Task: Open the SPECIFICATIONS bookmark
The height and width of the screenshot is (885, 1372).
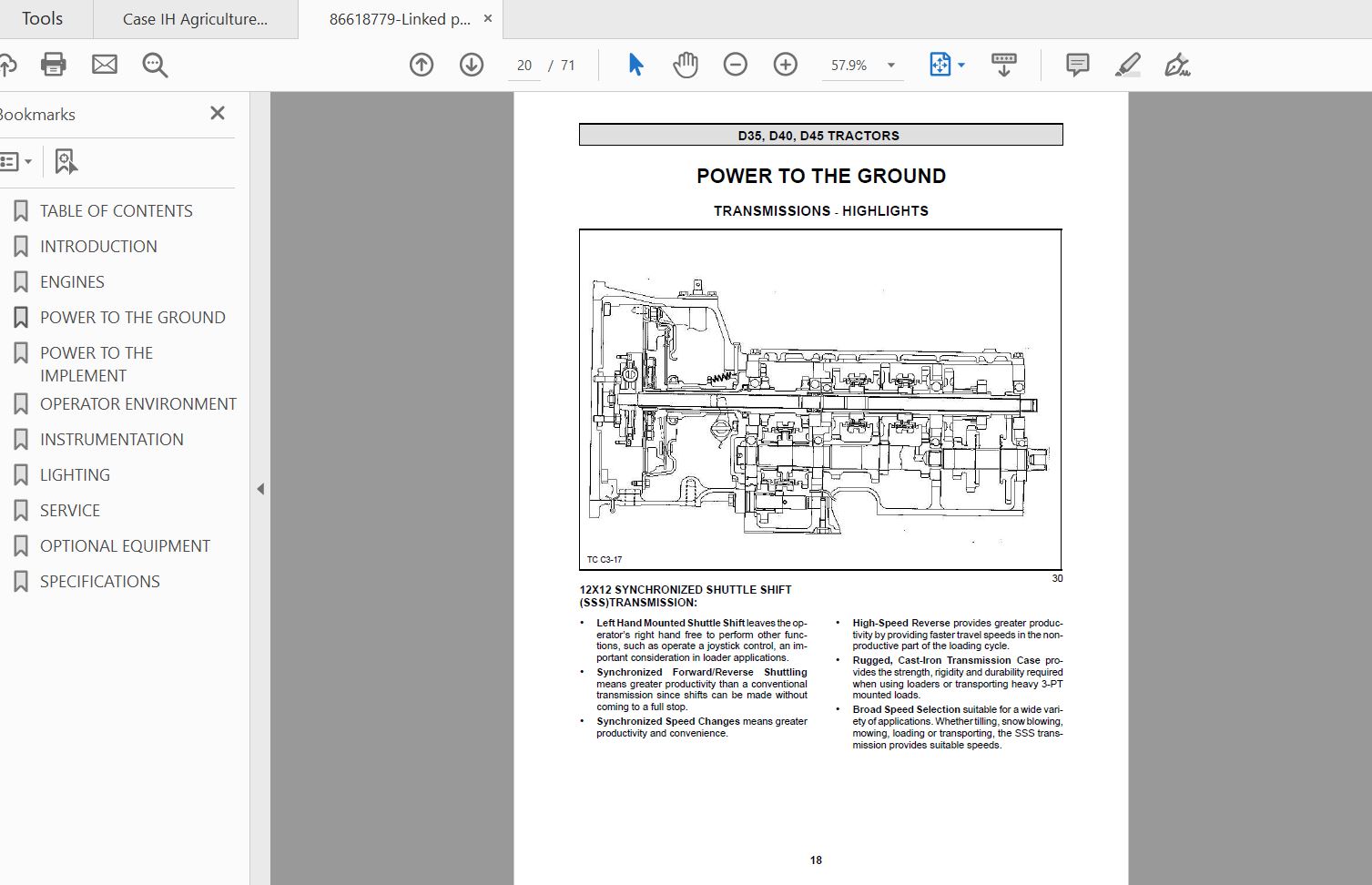Action: 100,581
